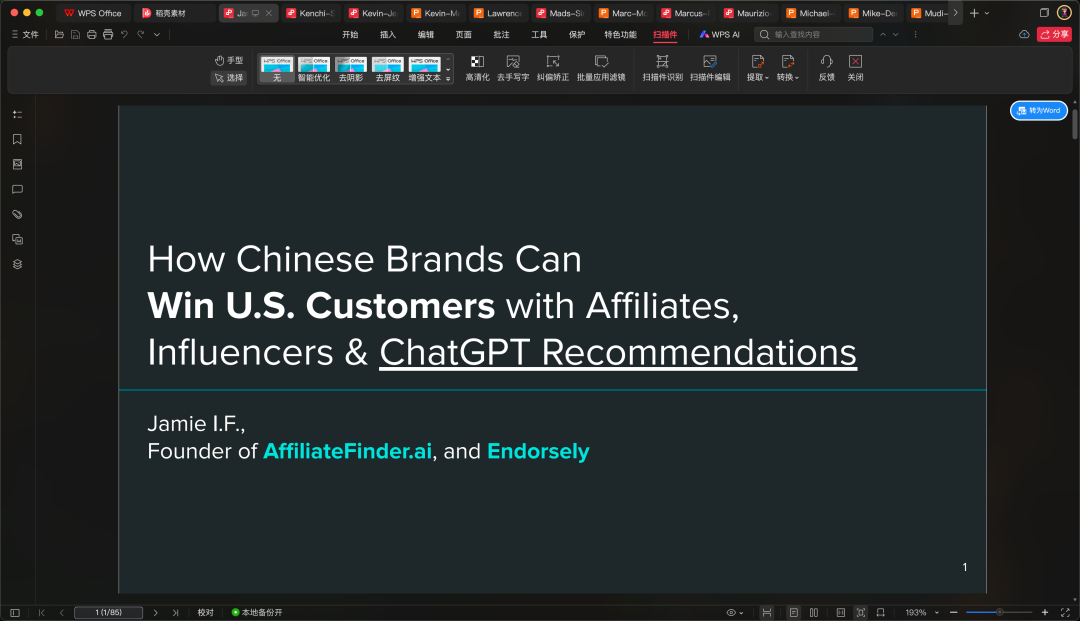Click the page number field 1 (1/85)
The image size is (1080, 621).
click(x=108, y=612)
